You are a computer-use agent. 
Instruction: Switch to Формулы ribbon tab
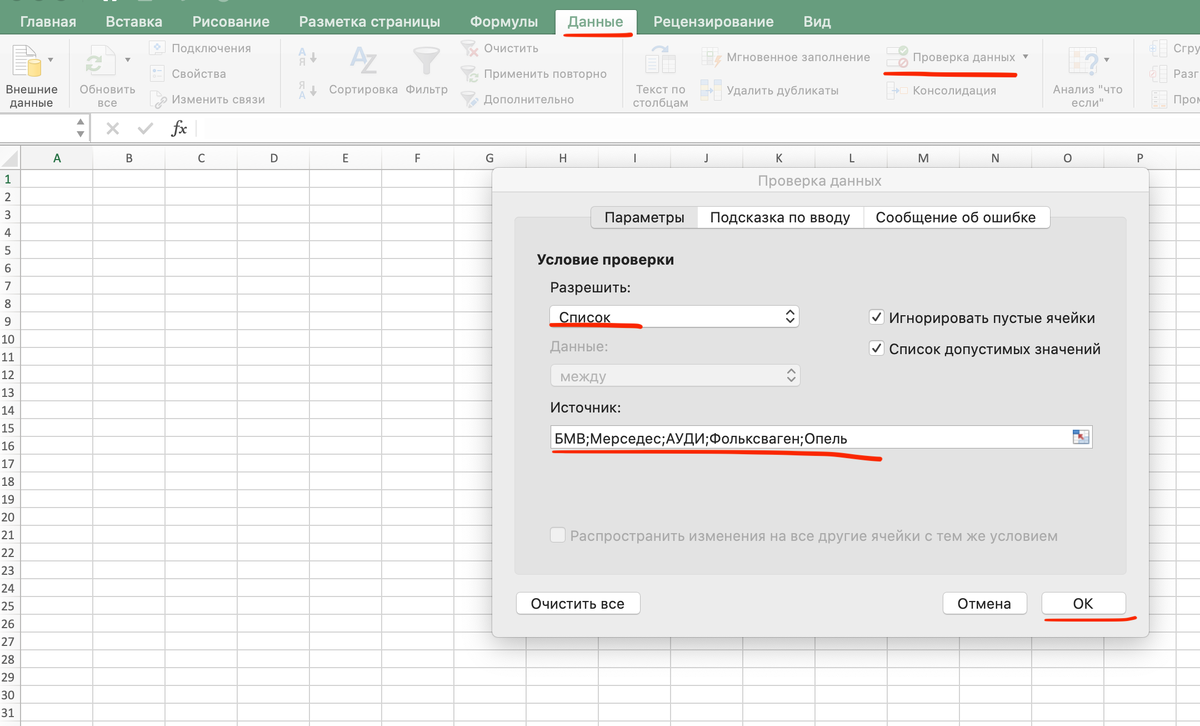click(504, 21)
